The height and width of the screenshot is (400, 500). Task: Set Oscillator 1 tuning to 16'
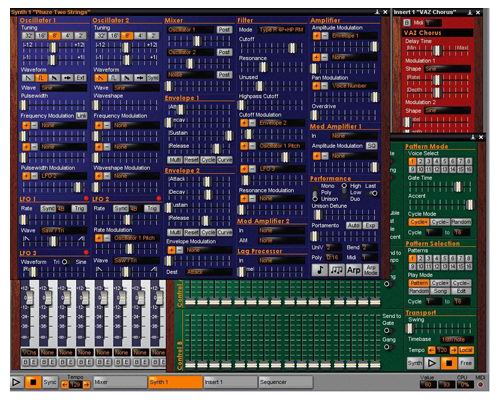[x=41, y=36]
